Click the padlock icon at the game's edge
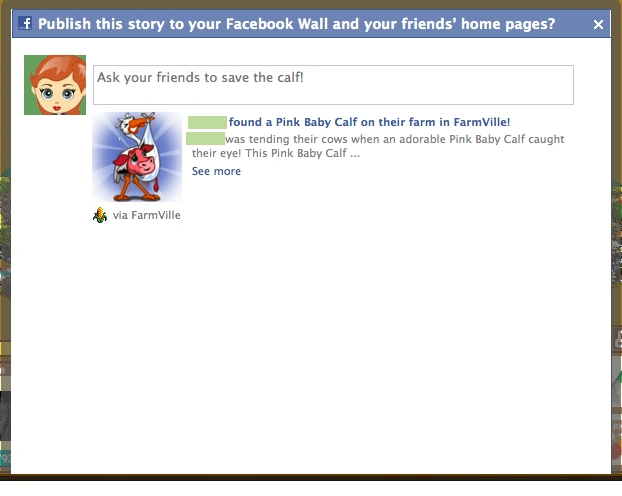Screen dimensions: 622x496 point(618,339)
